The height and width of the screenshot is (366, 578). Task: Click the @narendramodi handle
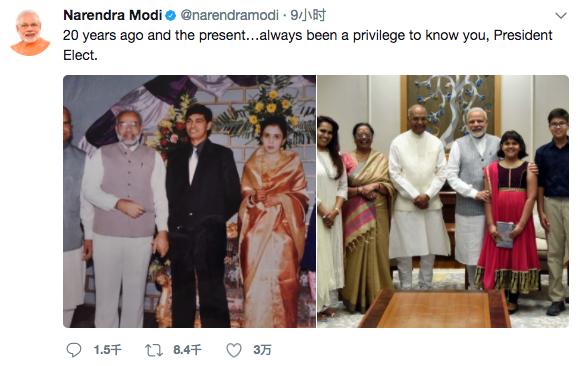(229, 15)
